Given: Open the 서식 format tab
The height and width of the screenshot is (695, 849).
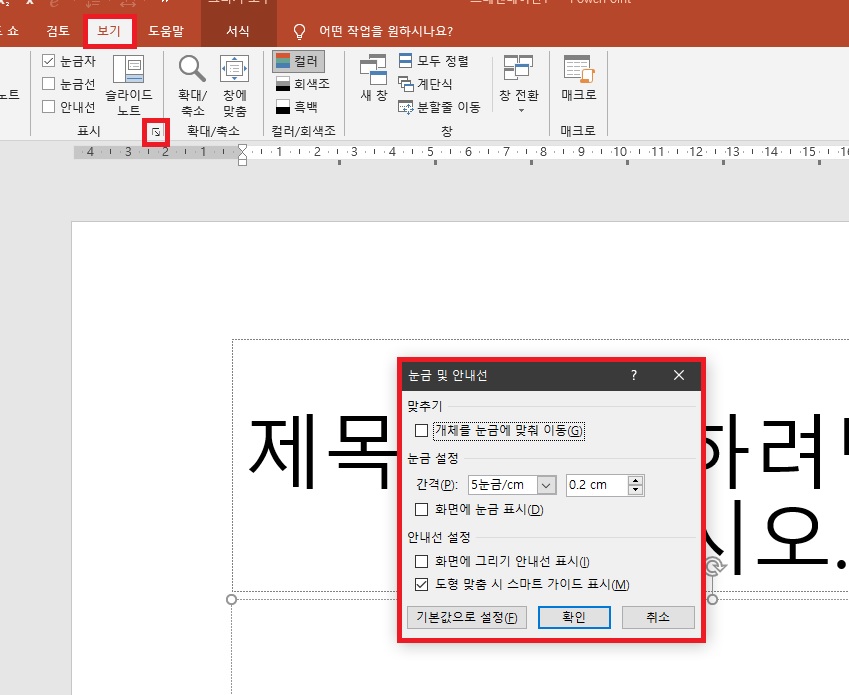Looking at the screenshot, I should click(x=238, y=31).
